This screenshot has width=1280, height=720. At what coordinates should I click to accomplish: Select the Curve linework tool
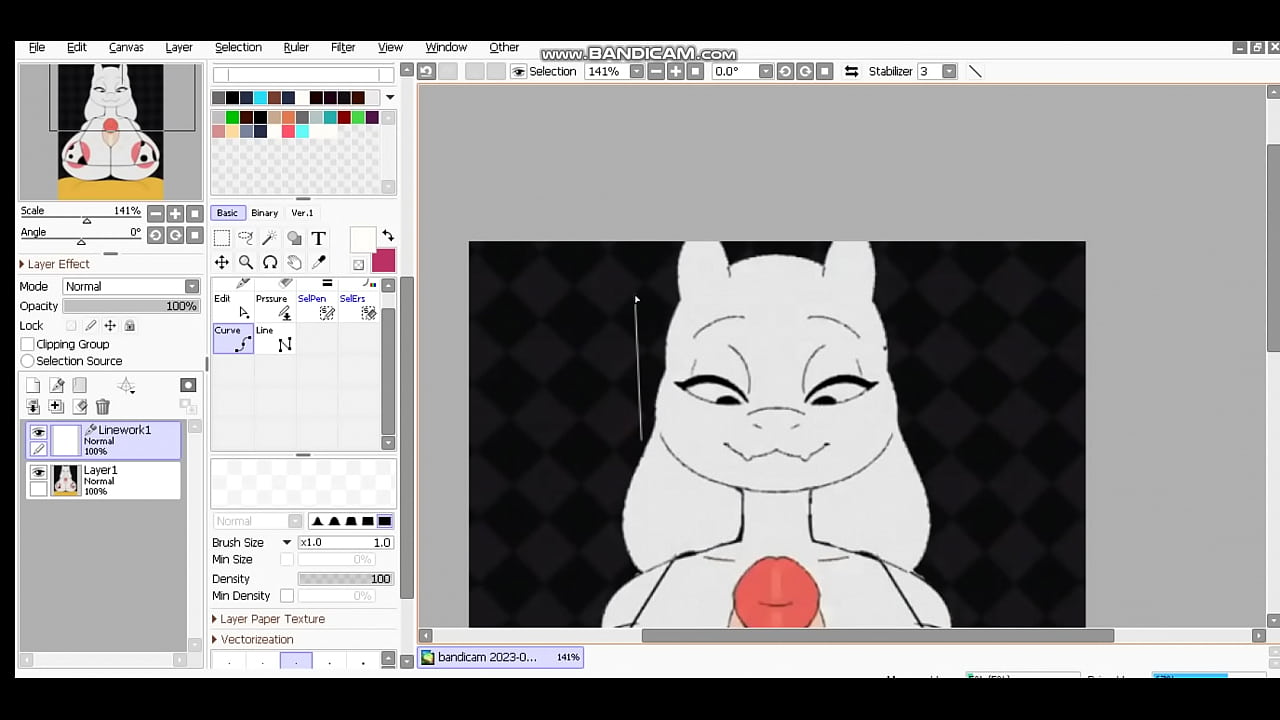[233, 338]
